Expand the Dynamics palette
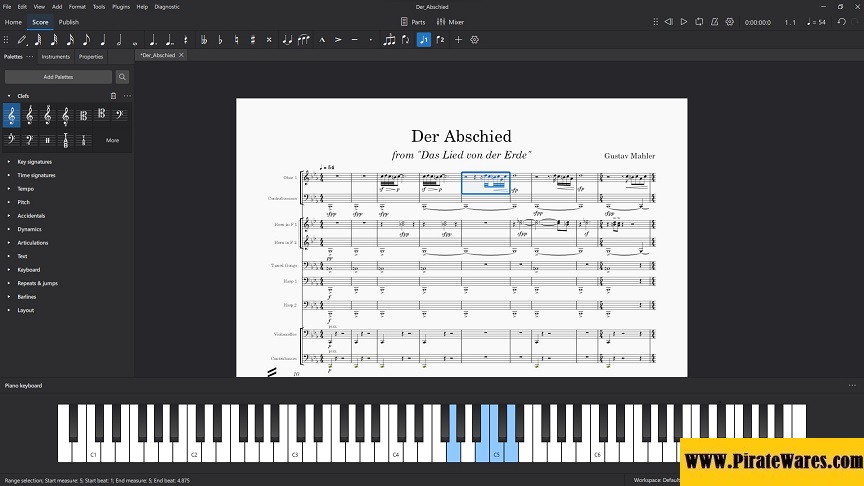 pyautogui.click(x=29, y=229)
